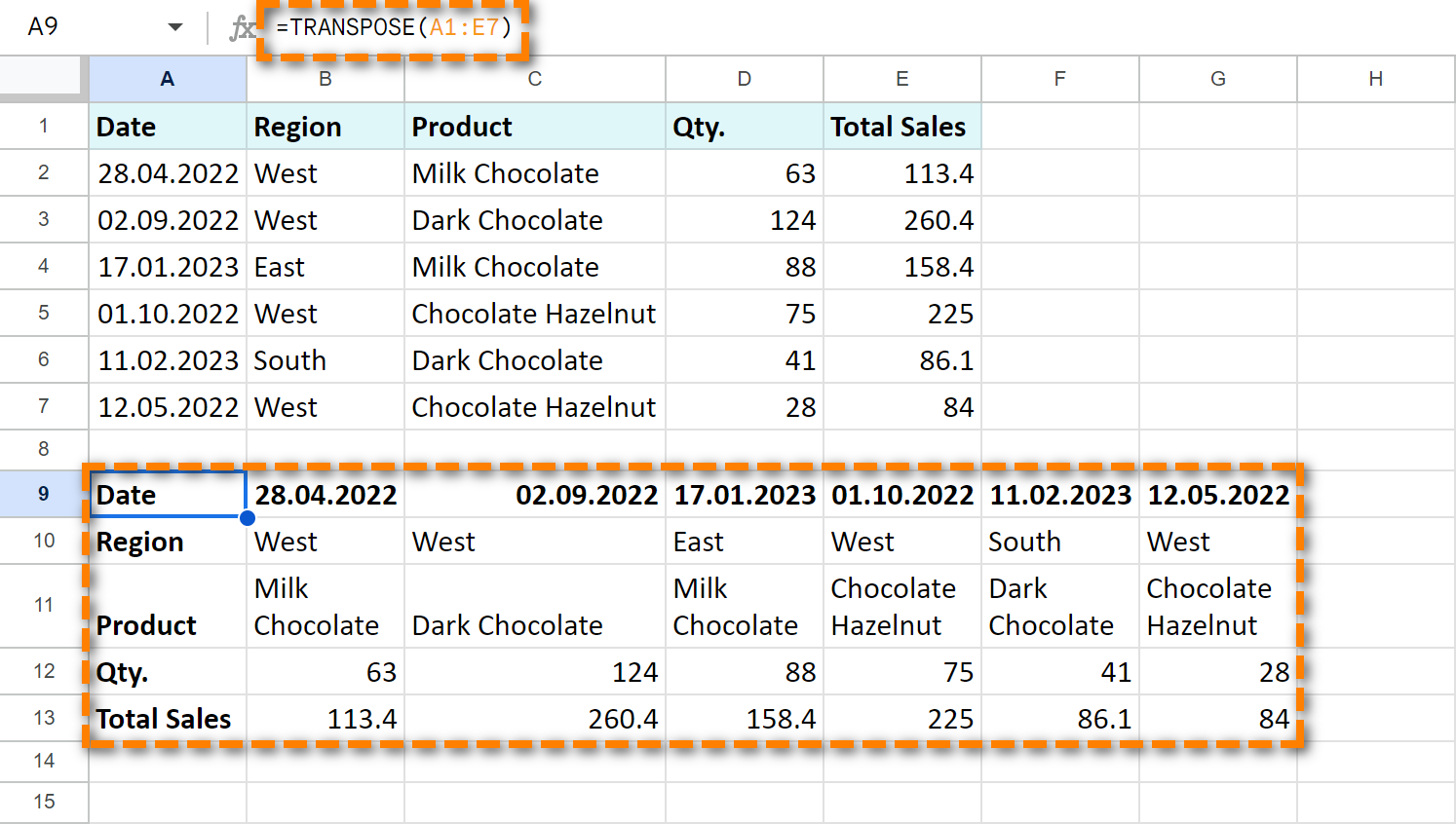This screenshot has width=1456, height=824.
Task: Select the cell showing 28.04.2022 in row 9
Action: (x=326, y=494)
